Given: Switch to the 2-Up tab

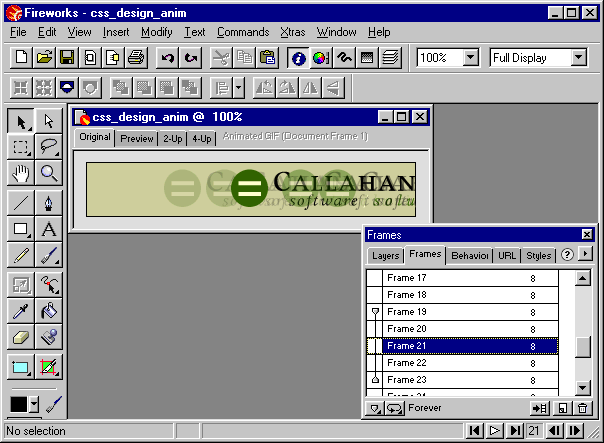Looking at the screenshot, I should coord(172,138).
